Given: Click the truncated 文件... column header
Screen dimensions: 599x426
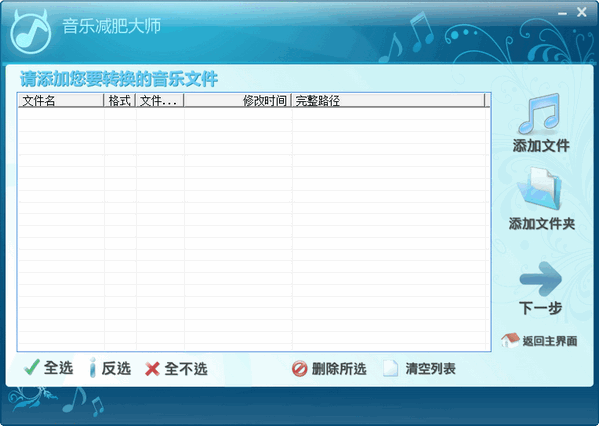Looking at the screenshot, I should (x=159, y=100).
